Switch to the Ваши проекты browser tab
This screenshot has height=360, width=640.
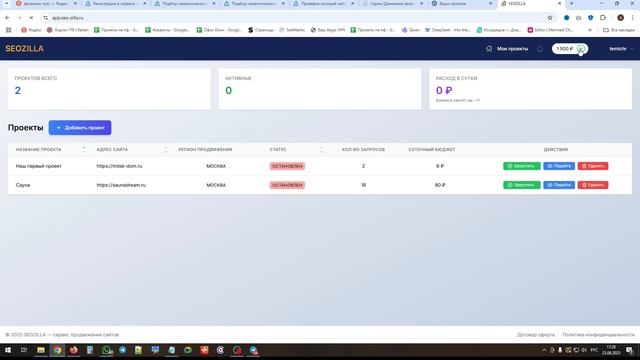(461, 4)
